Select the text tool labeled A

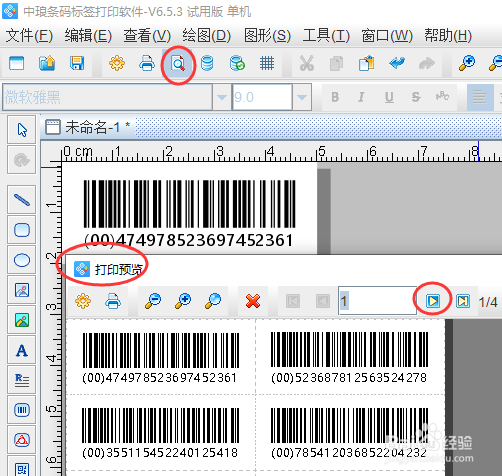(22, 350)
